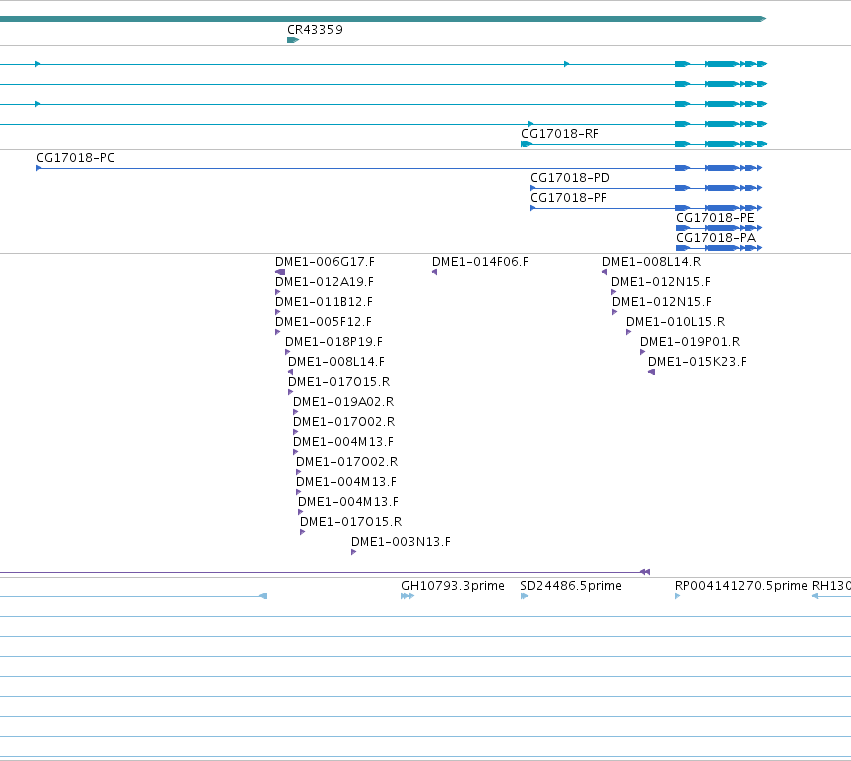Click the DME1-005F12.F feature label
Screen dimensions: 851x761
click(323, 322)
